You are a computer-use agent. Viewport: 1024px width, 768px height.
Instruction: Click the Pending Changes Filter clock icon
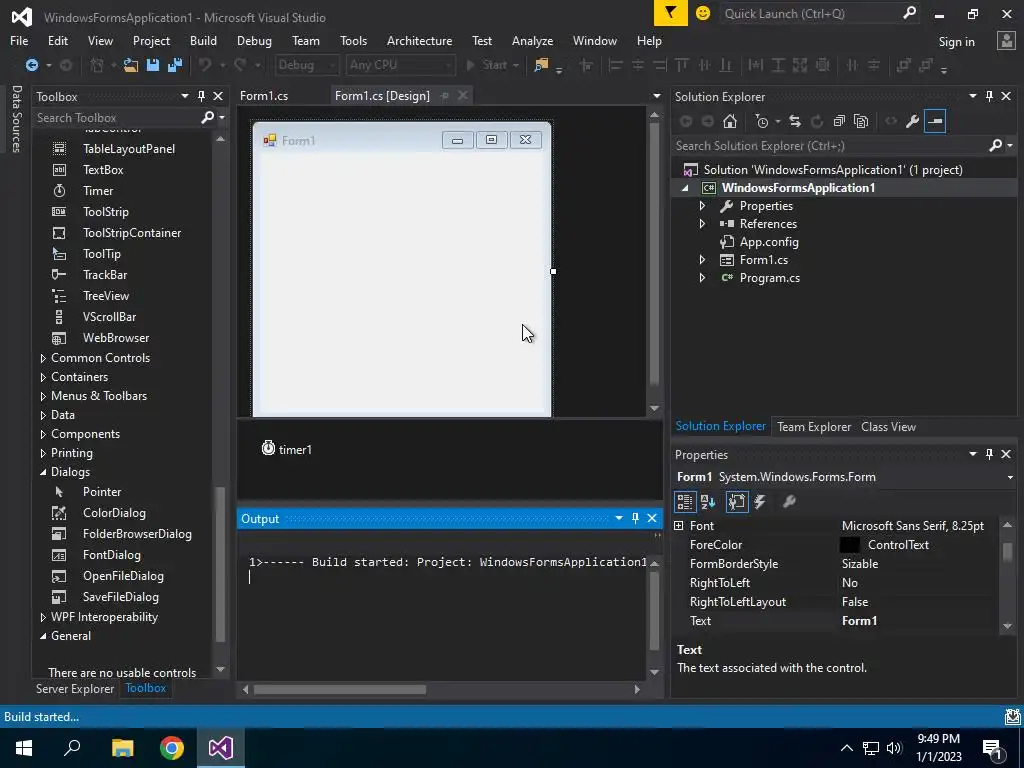pyautogui.click(x=761, y=121)
